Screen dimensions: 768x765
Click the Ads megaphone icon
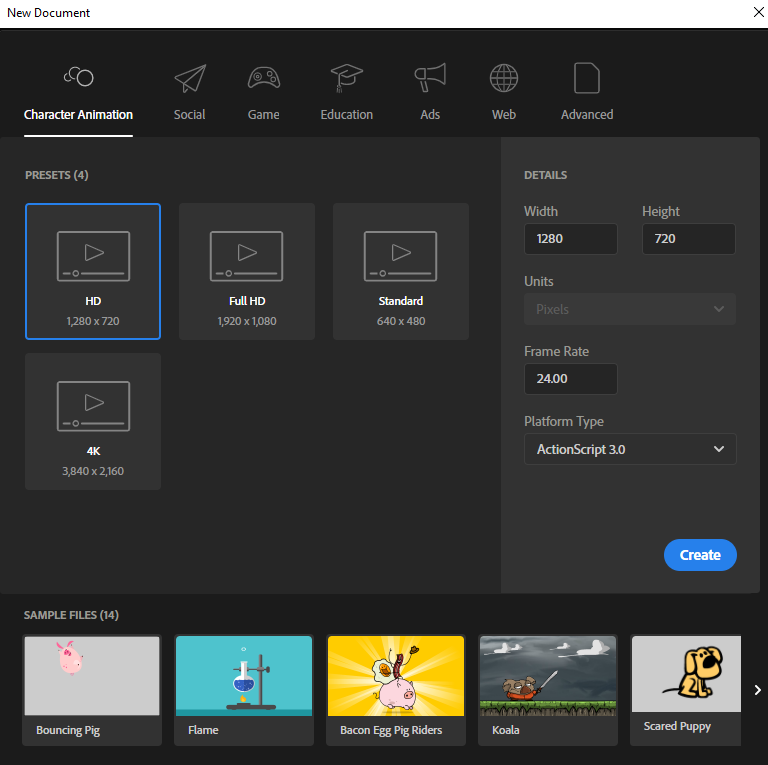(x=430, y=77)
